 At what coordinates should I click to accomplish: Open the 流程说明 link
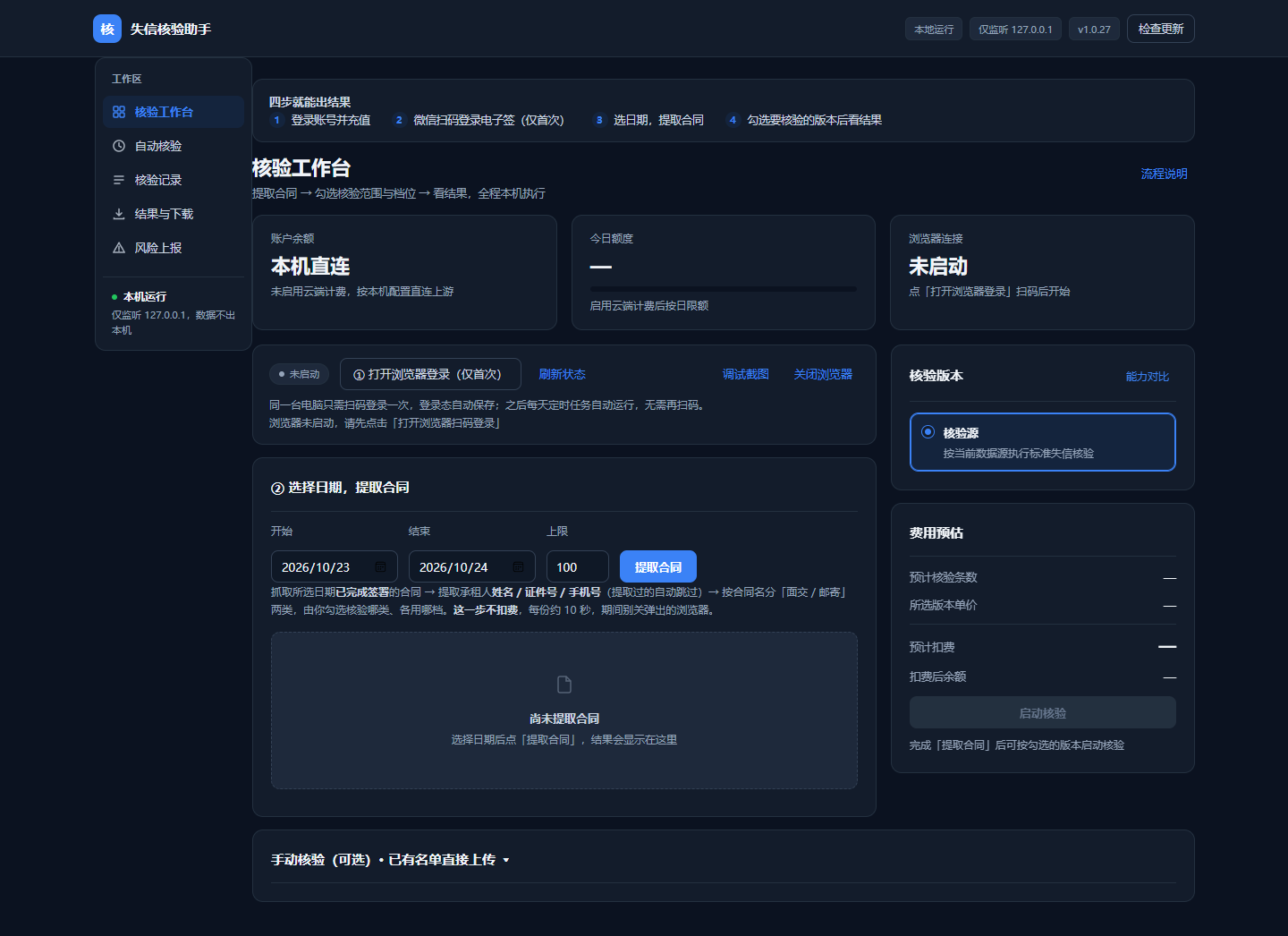click(x=1165, y=174)
